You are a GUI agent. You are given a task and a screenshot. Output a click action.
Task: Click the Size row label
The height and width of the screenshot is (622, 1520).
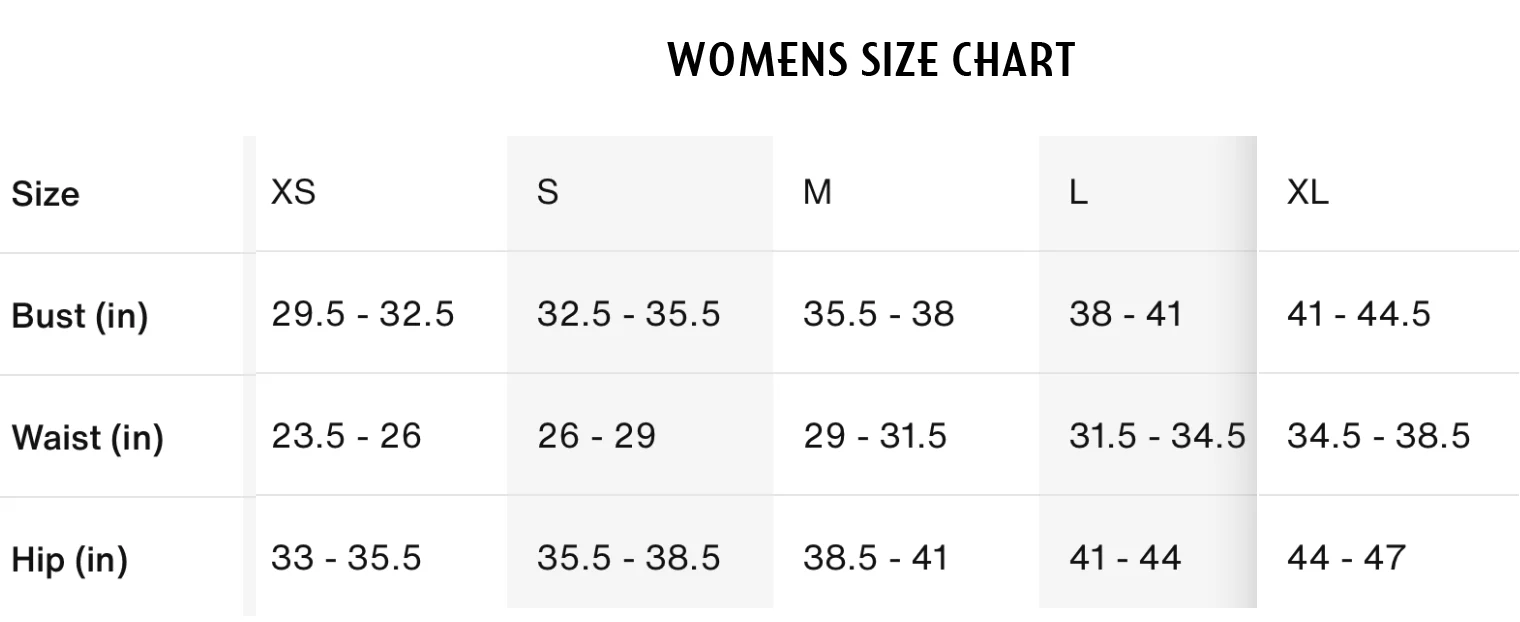point(45,193)
